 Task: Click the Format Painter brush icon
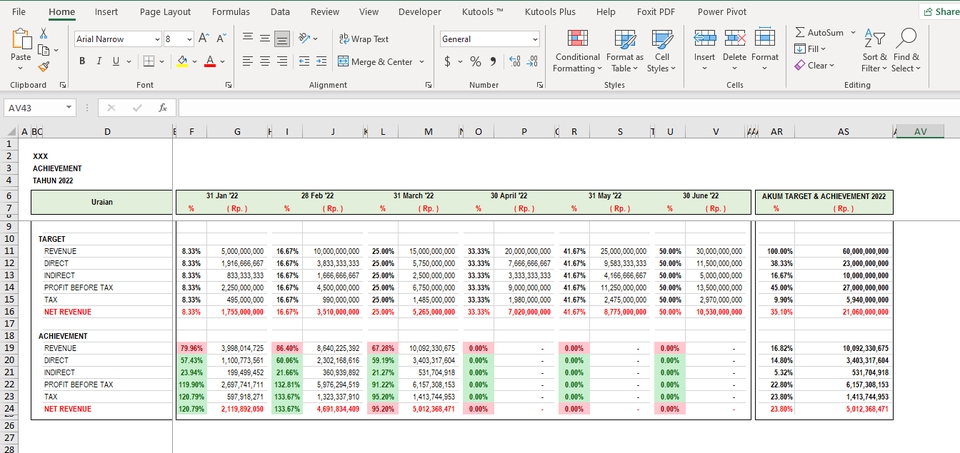tap(43, 67)
